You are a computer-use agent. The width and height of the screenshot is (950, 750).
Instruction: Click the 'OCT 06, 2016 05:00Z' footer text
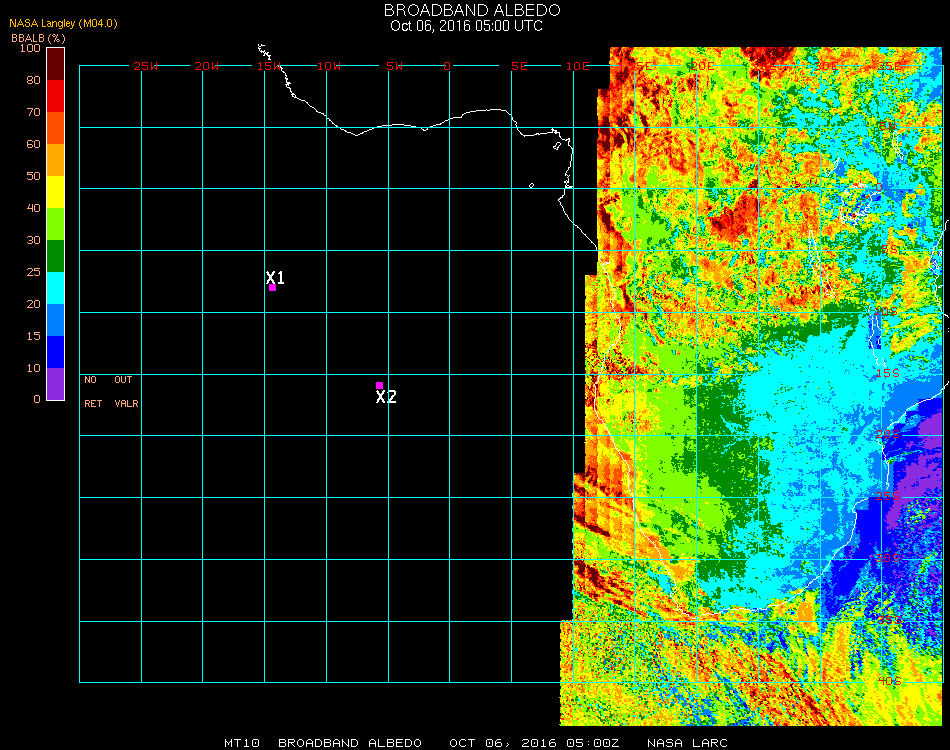534,743
